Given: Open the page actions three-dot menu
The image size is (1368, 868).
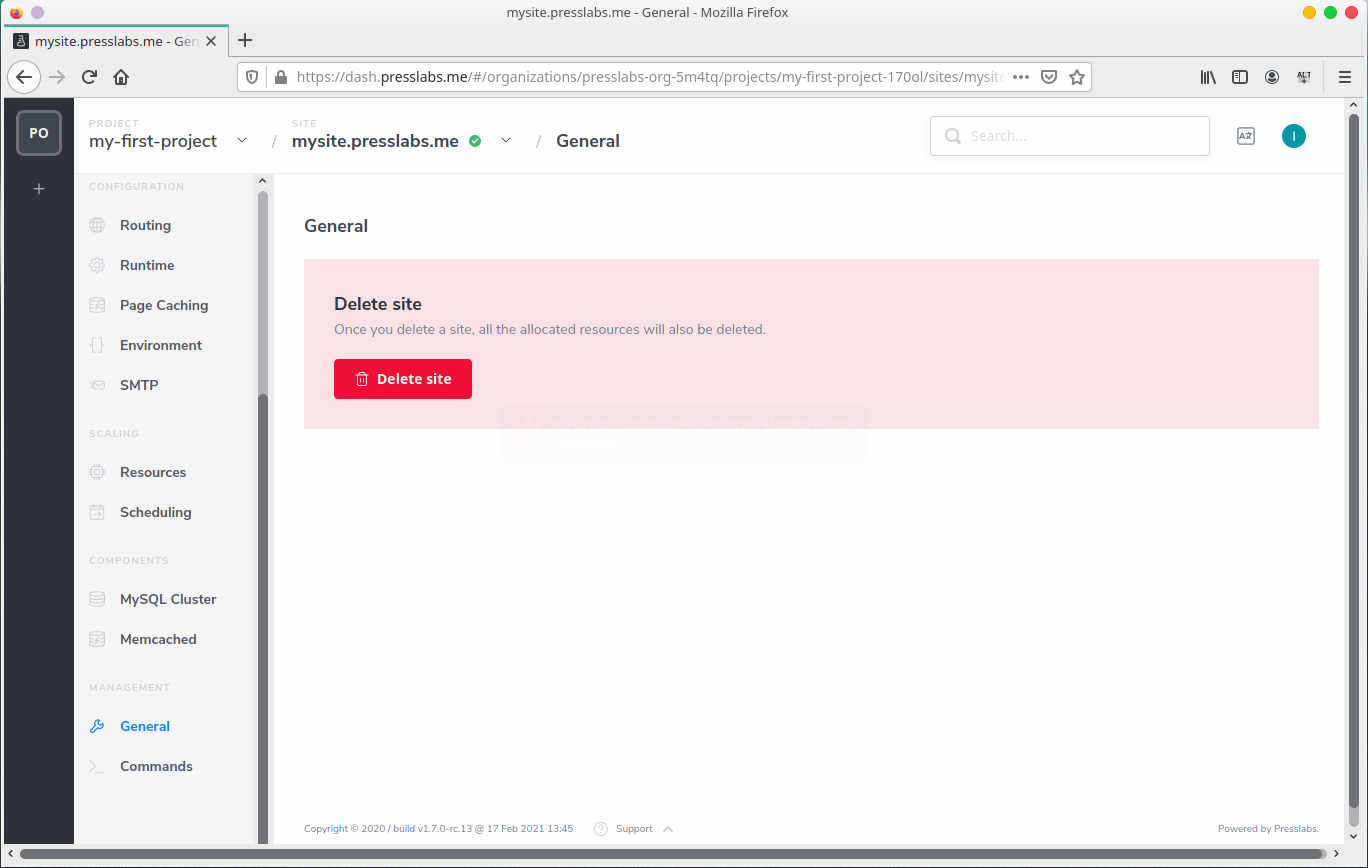Looking at the screenshot, I should point(1021,77).
